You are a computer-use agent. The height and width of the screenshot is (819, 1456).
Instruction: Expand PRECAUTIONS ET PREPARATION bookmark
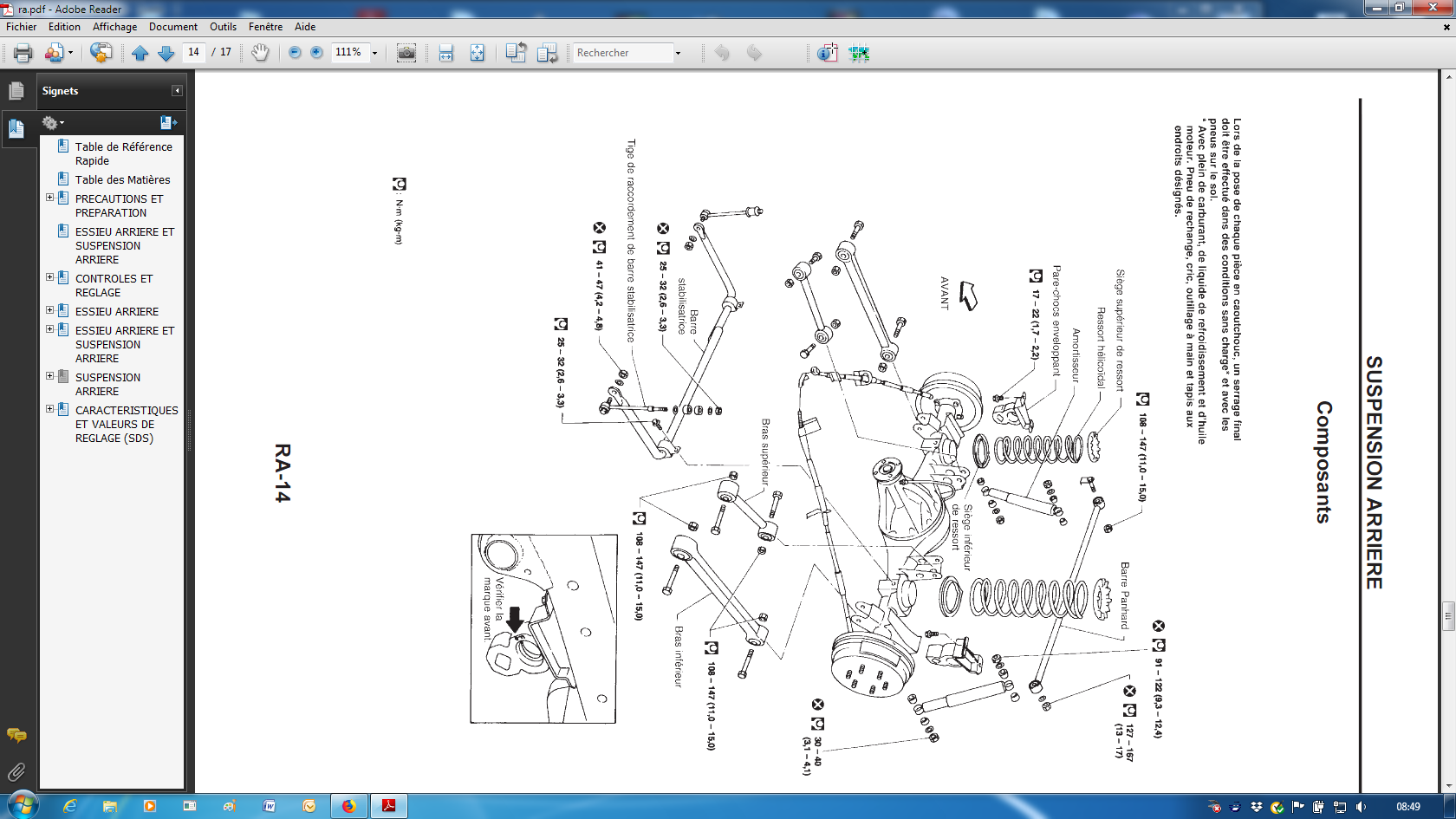click(x=49, y=198)
